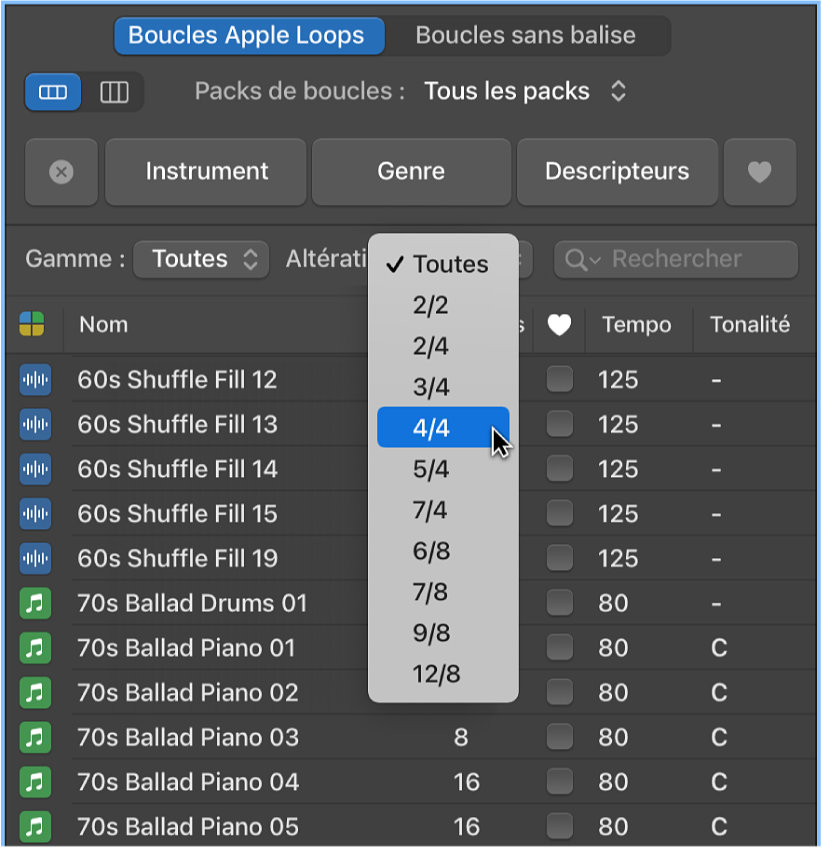
Task: Switch to column view icon
Action: point(114,92)
